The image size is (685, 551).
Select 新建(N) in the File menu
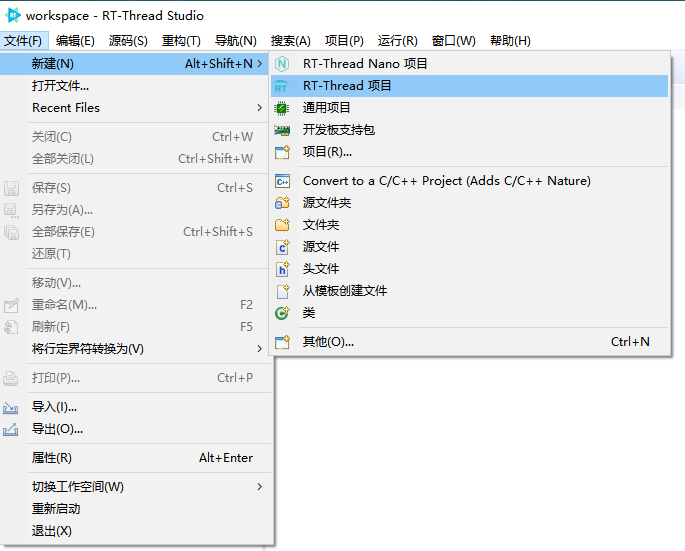134,64
